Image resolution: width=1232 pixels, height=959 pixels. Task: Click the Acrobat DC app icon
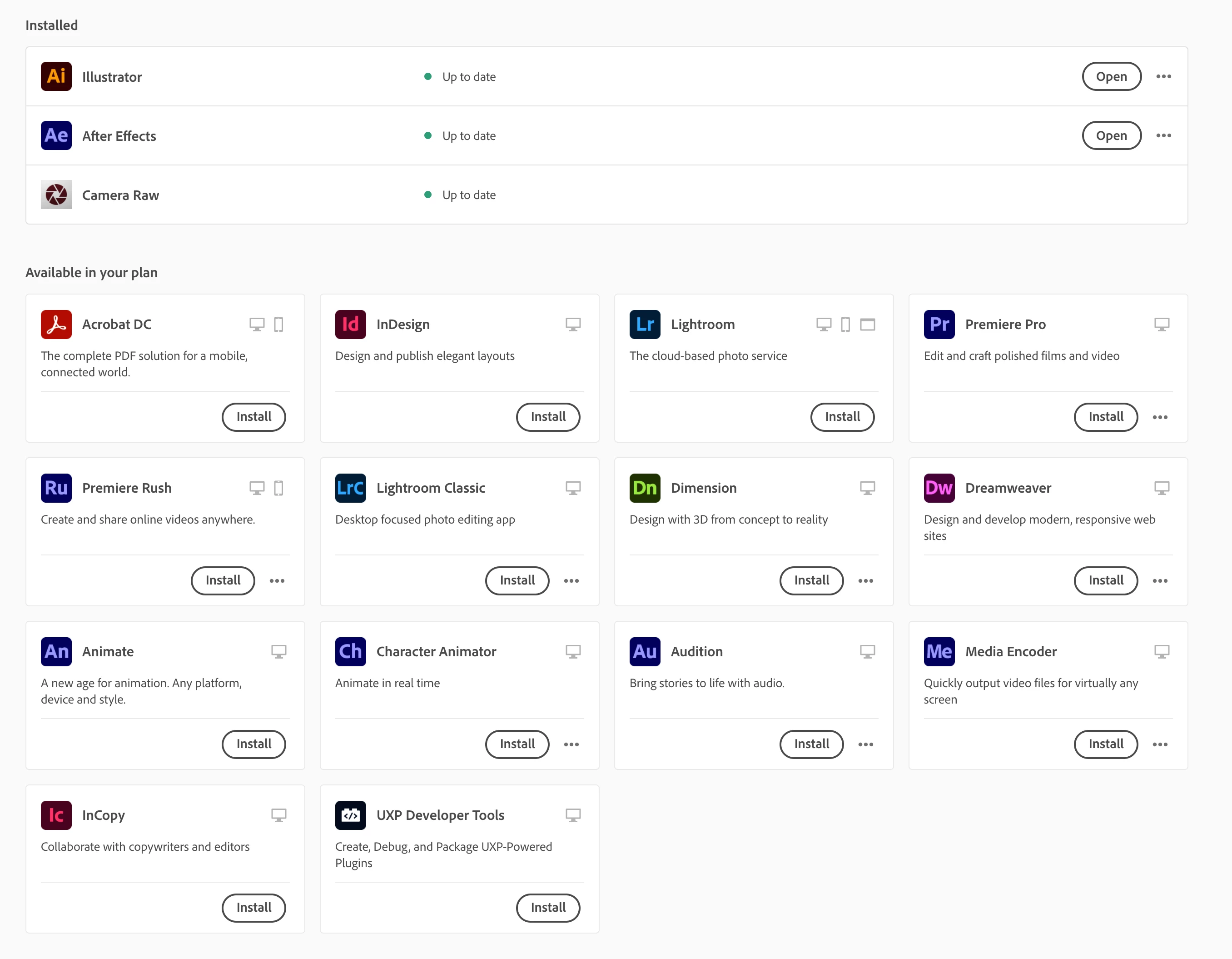click(56, 324)
